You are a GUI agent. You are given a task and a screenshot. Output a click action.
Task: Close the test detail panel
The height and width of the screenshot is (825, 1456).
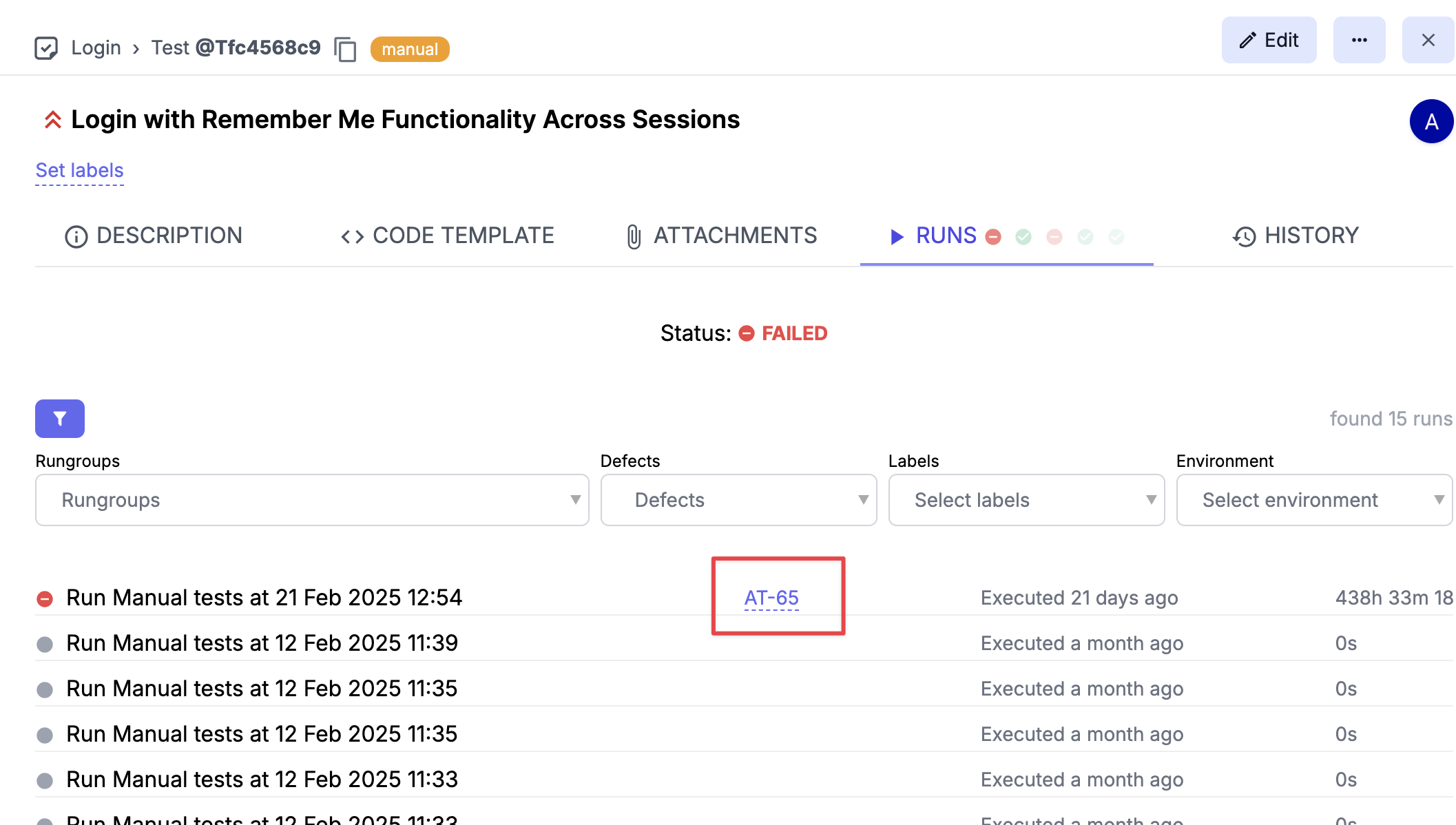point(1428,40)
